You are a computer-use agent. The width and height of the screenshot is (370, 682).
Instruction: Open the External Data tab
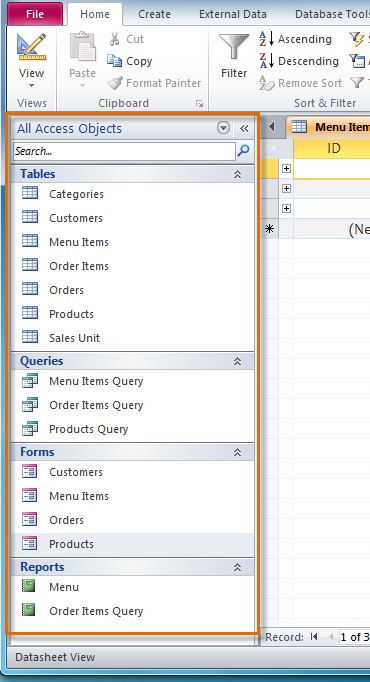point(233,14)
